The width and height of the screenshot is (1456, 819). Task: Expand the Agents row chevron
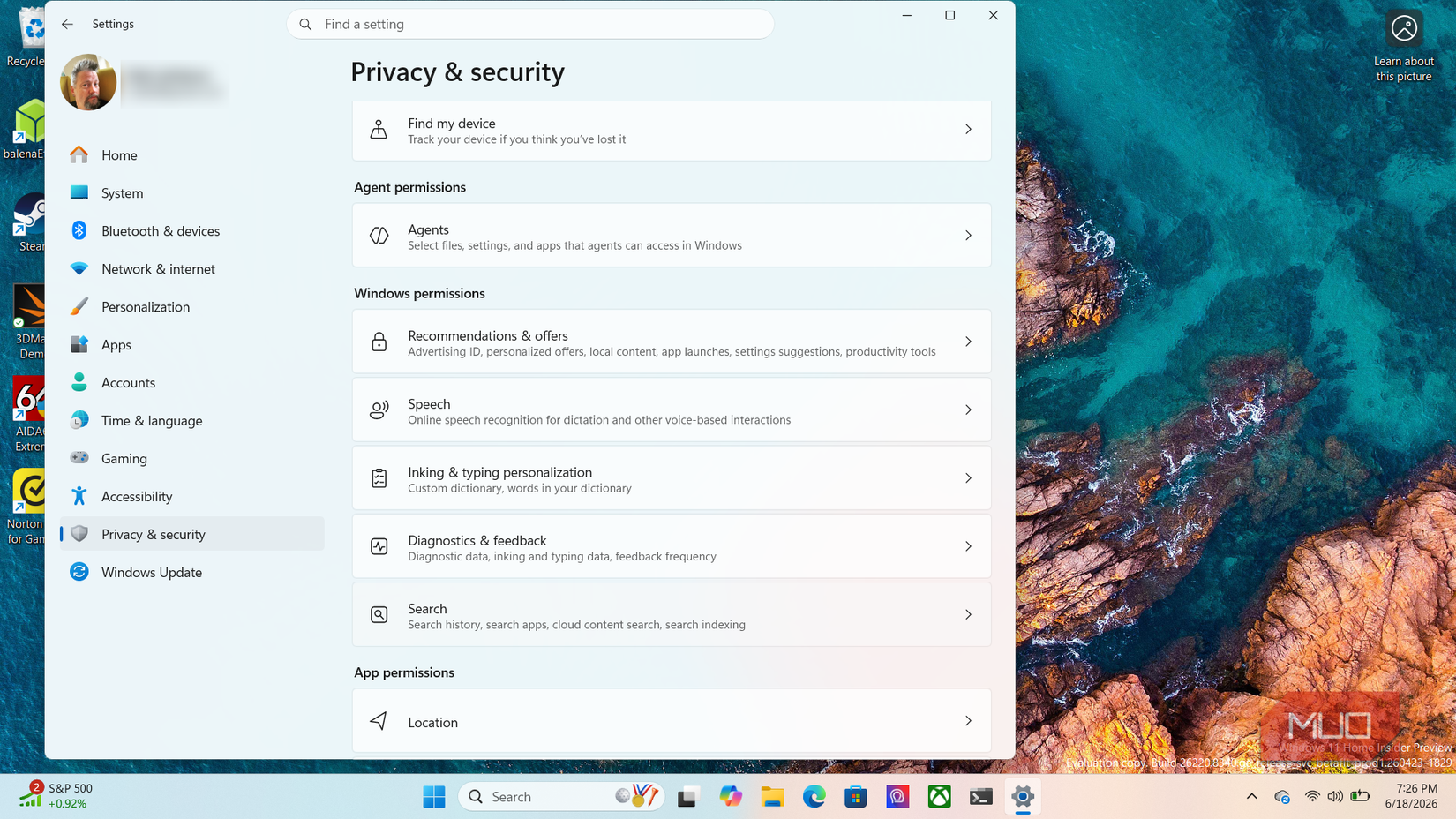(x=968, y=236)
